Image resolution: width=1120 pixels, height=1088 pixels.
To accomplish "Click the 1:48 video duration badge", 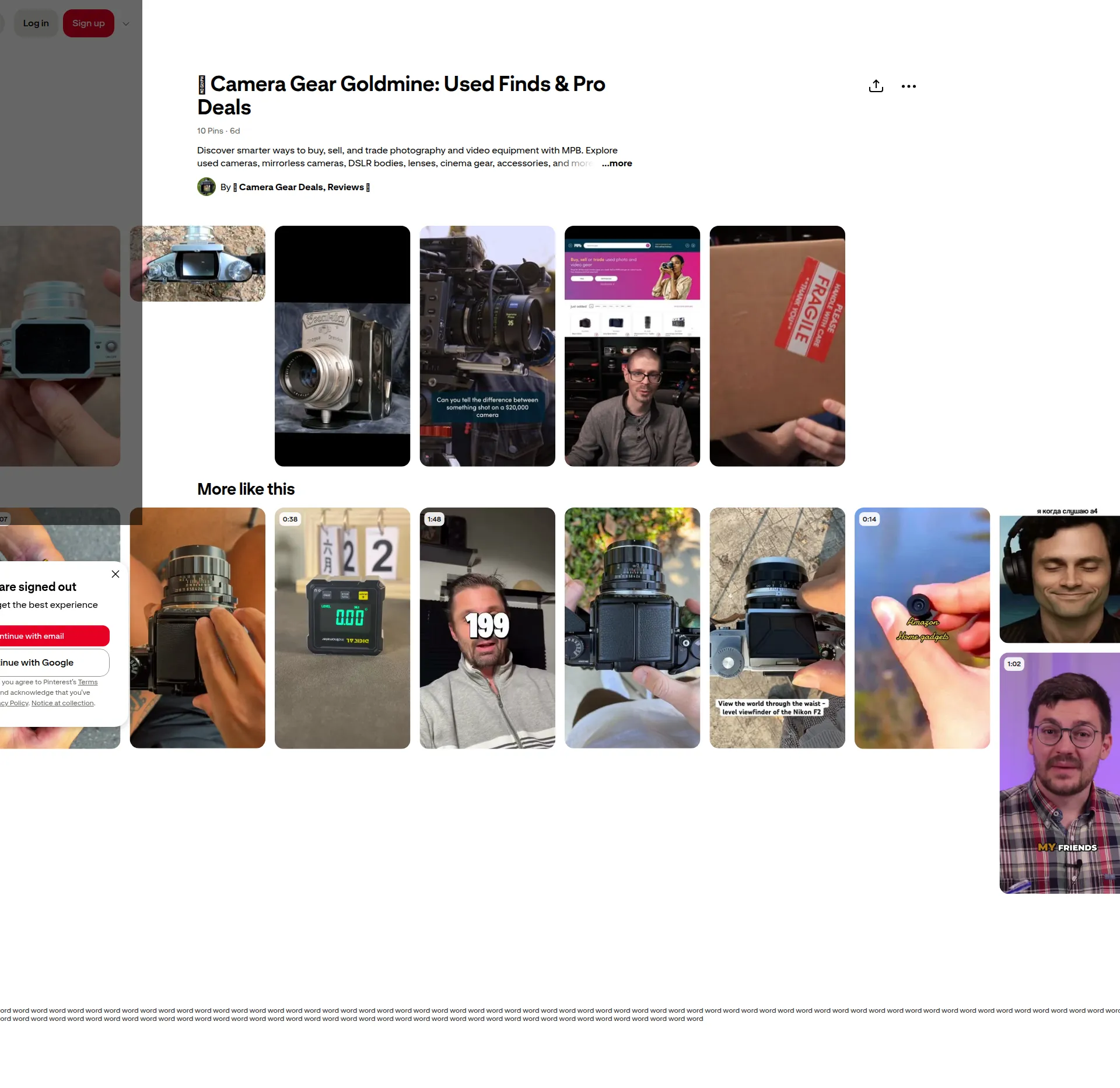I will point(435,519).
